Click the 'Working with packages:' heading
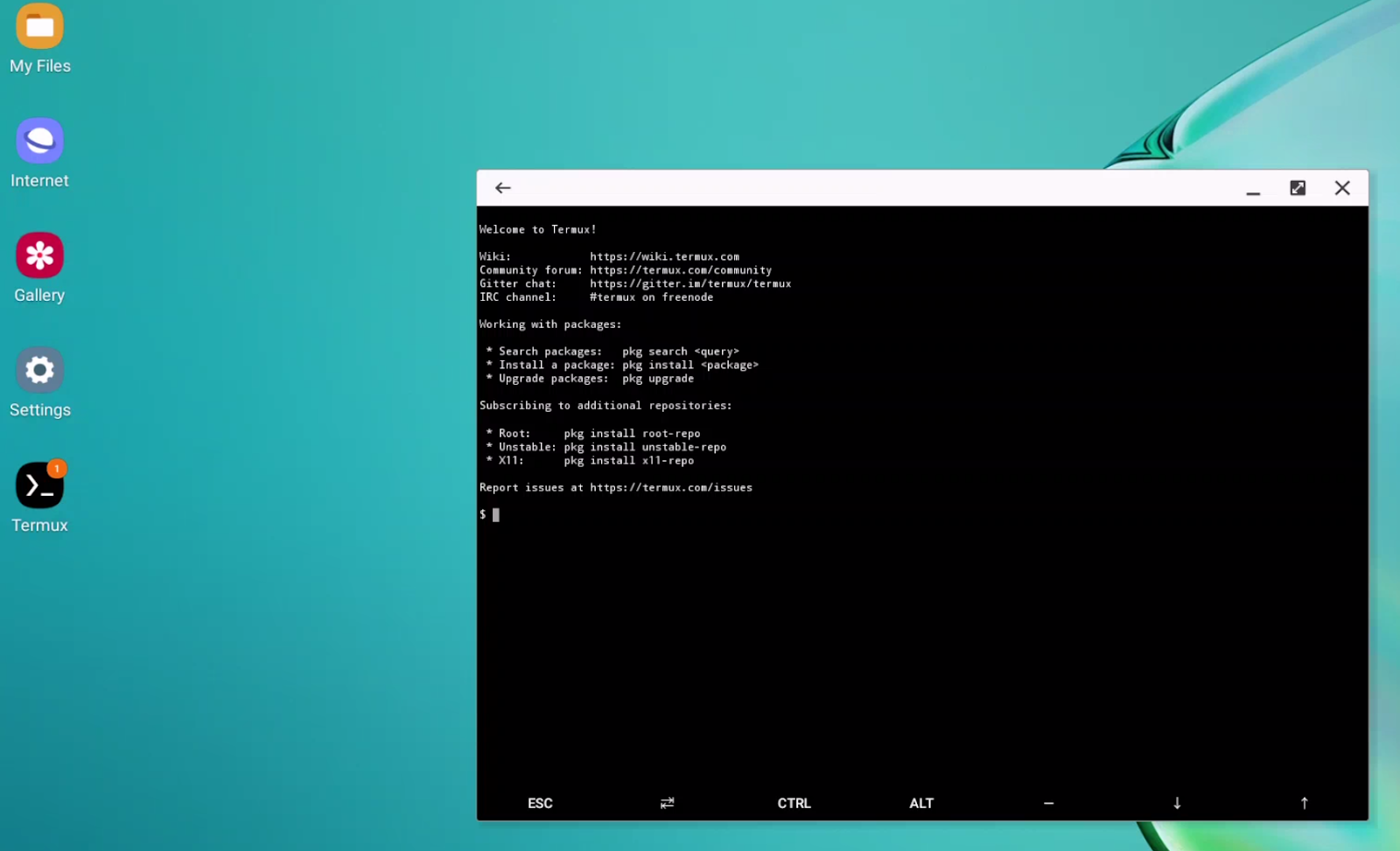Screen dimensions: 1400x851 click(x=550, y=324)
